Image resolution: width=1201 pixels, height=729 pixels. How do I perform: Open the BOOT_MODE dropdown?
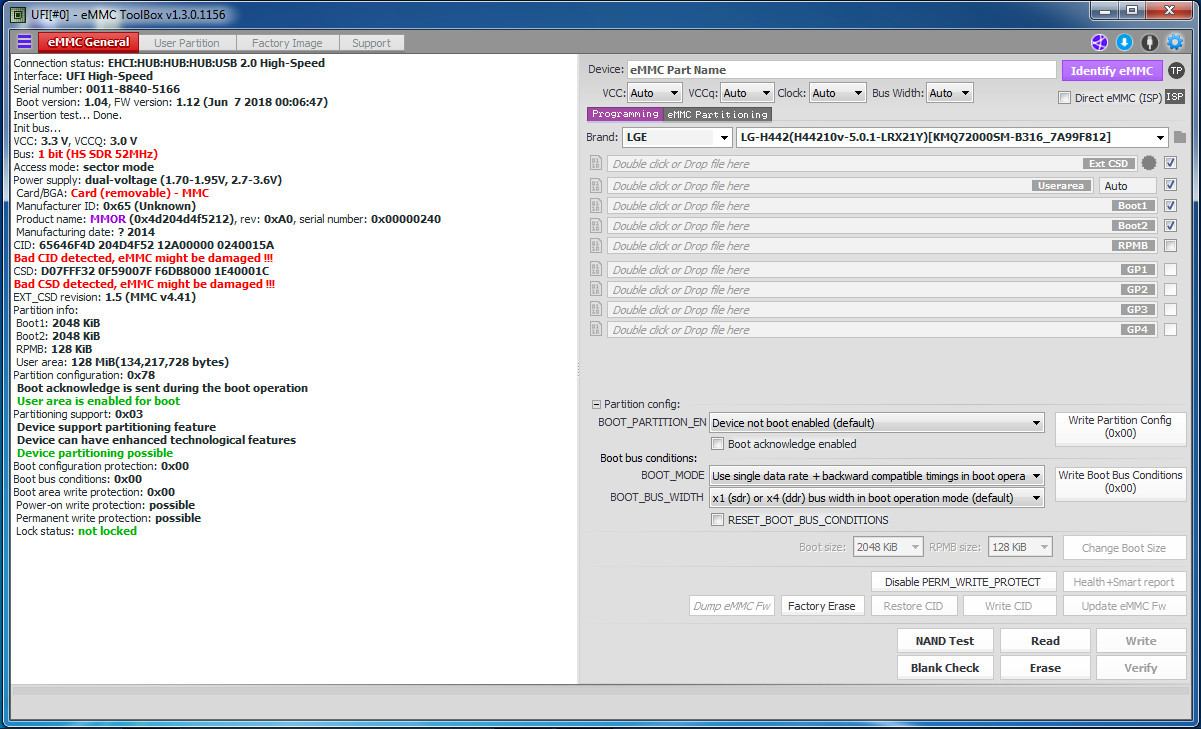pyautogui.click(x=876, y=476)
